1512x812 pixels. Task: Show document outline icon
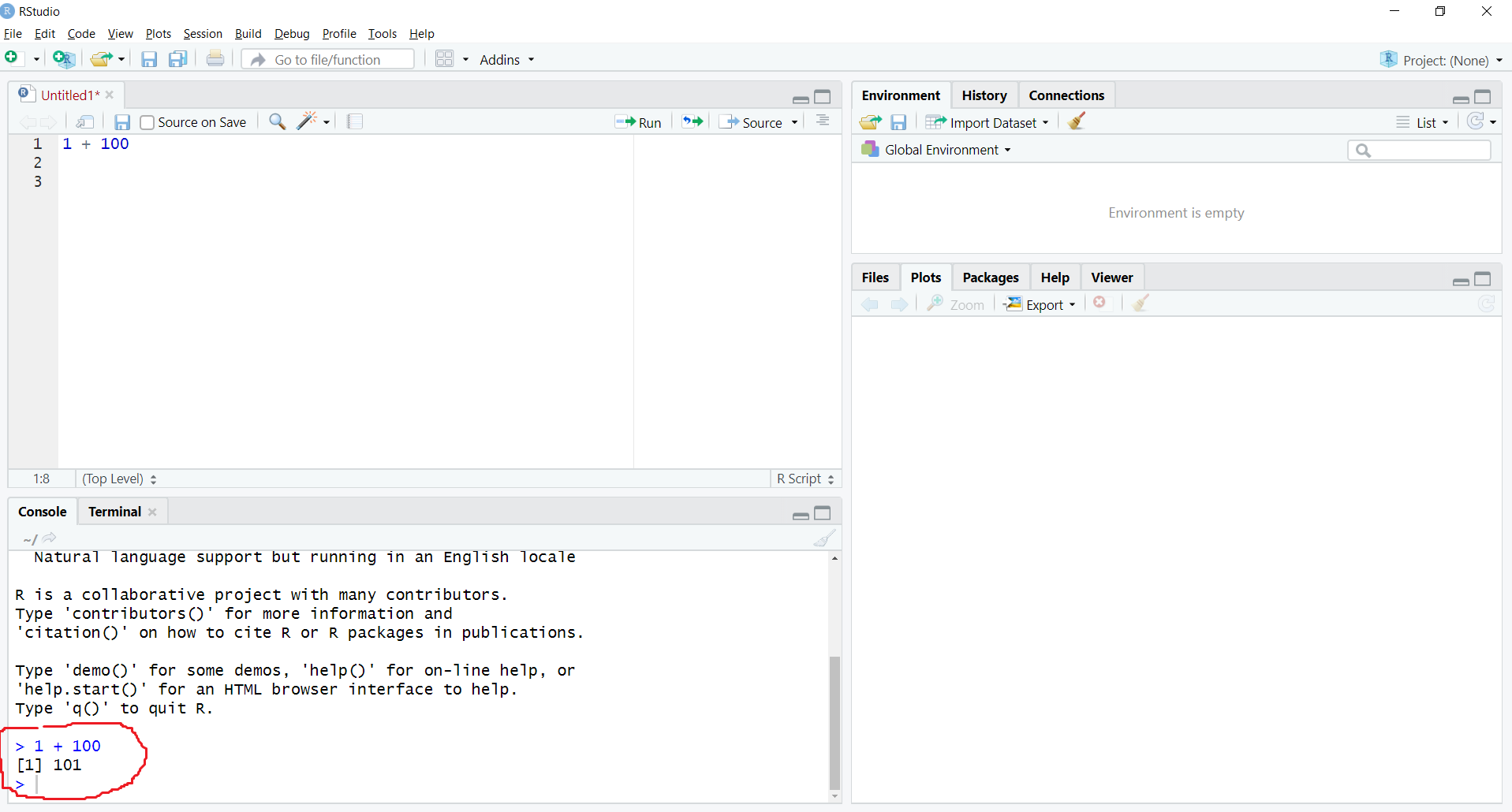pos(823,121)
